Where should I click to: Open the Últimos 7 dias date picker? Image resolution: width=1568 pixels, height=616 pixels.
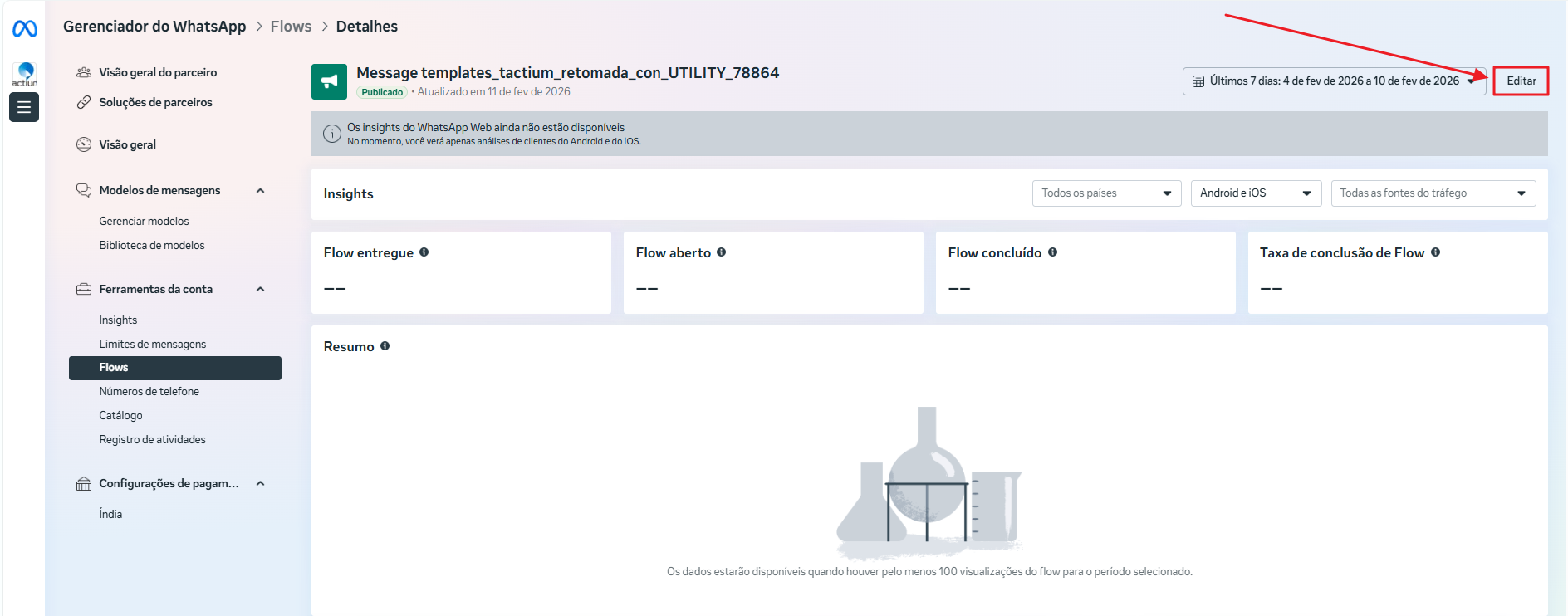(1333, 81)
